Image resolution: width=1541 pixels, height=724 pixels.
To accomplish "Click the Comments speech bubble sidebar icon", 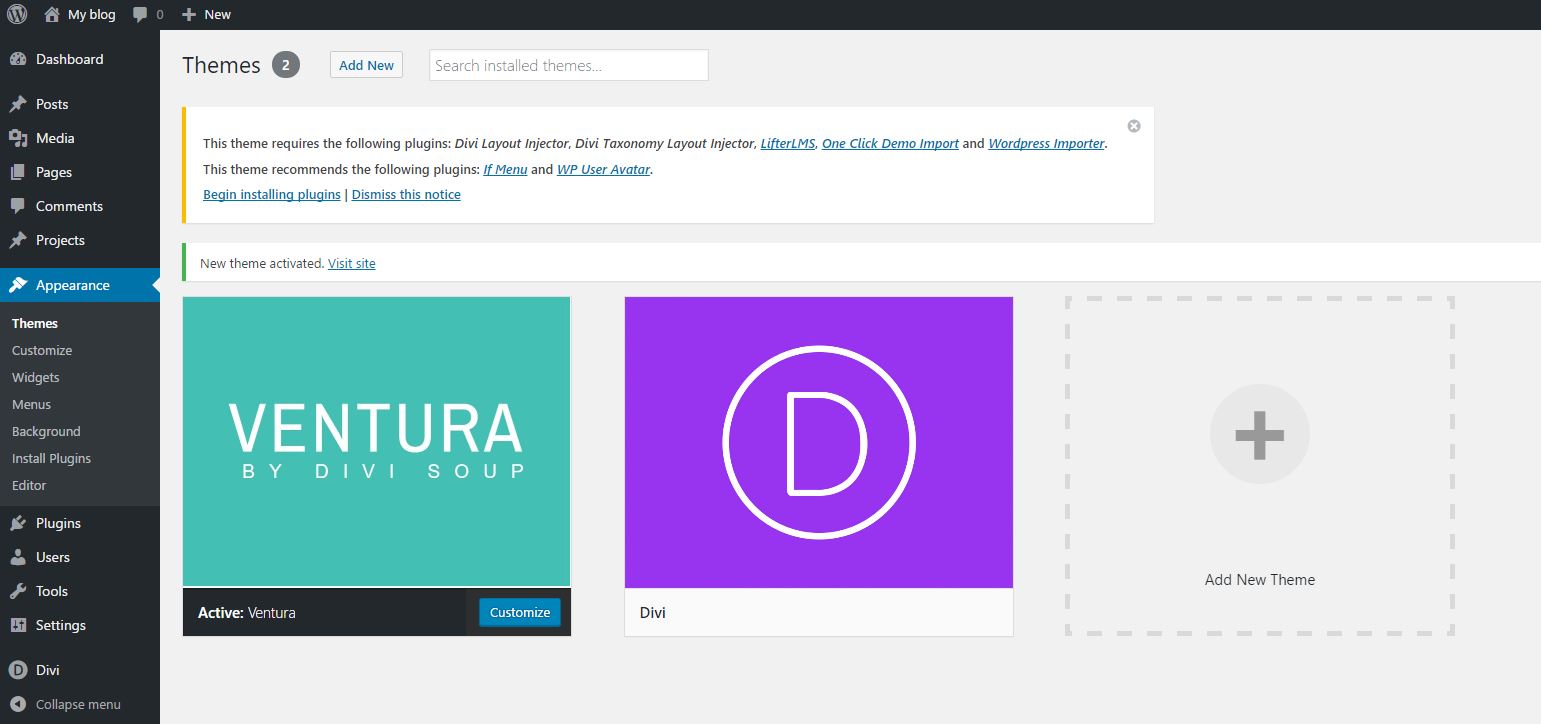I will point(18,206).
